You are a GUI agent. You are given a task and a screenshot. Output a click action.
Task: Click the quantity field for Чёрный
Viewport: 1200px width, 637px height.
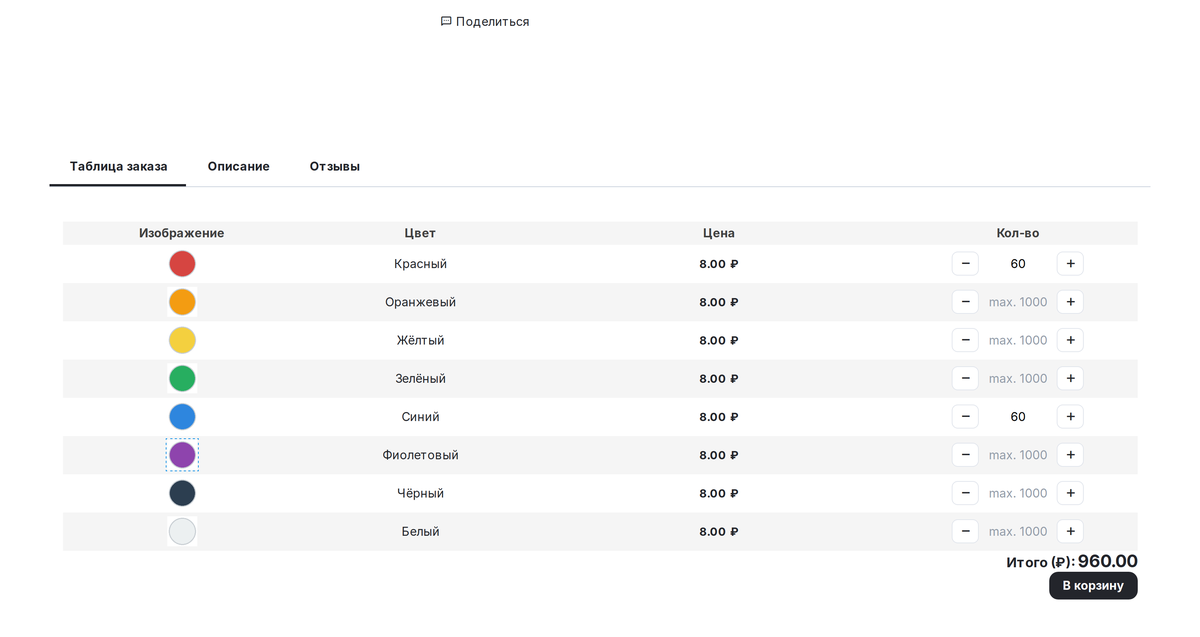[1018, 493]
